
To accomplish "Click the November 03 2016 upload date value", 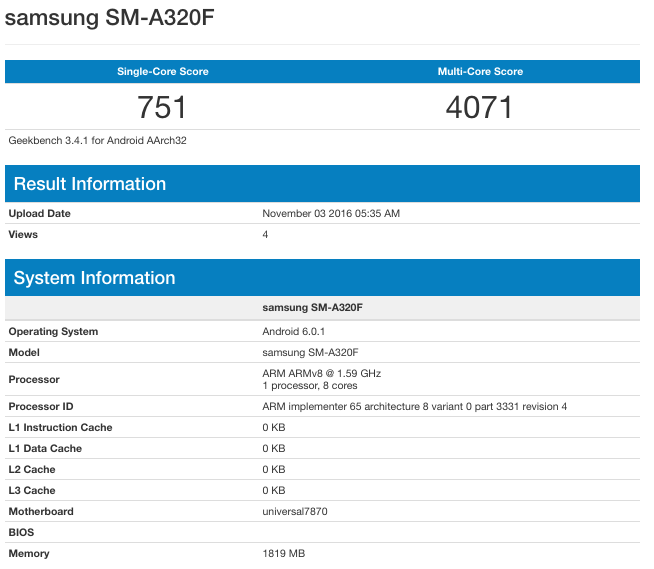I will (331, 214).
